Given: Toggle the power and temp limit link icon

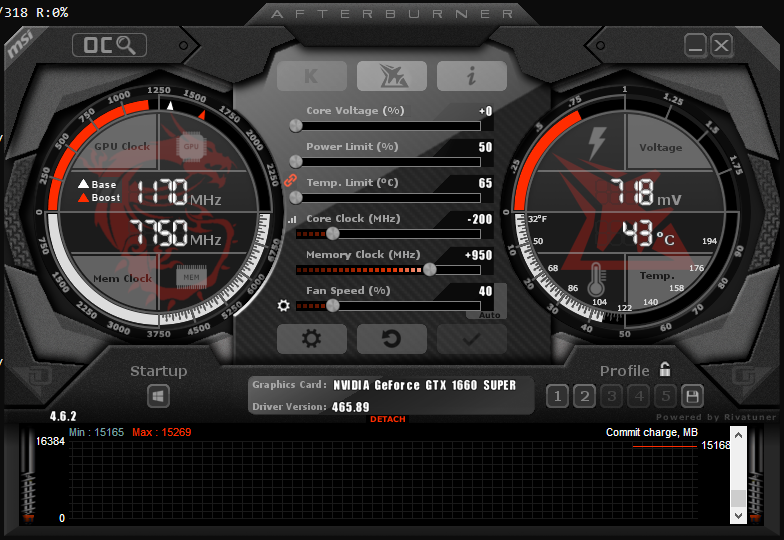Looking at the screenshot, I should (x=290, y=180).
